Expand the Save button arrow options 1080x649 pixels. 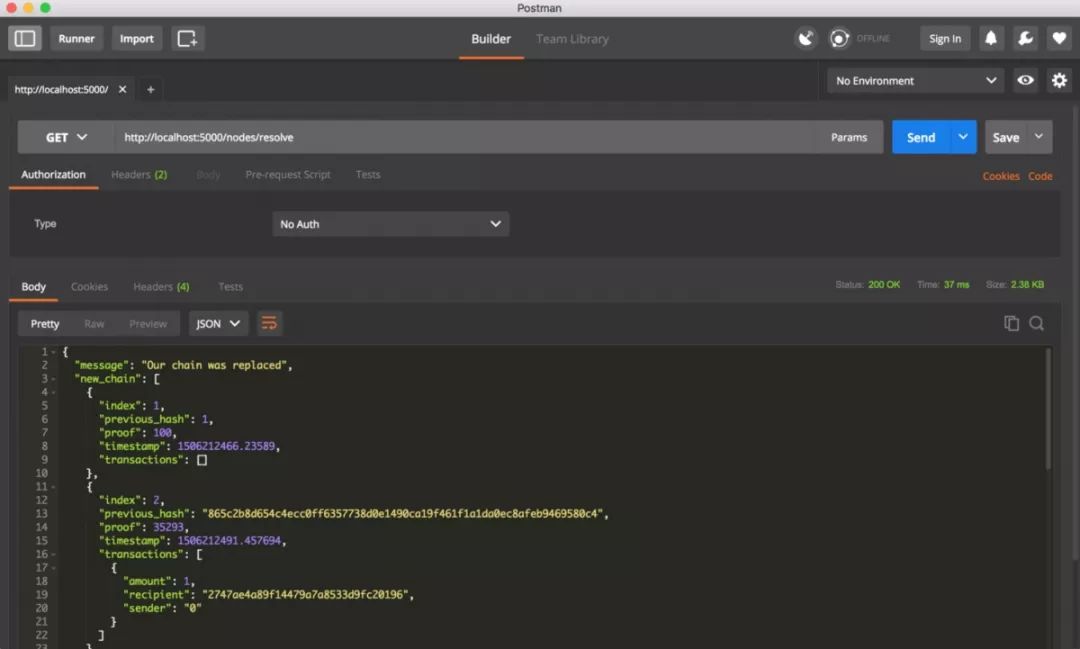[x=1039, y=137]
